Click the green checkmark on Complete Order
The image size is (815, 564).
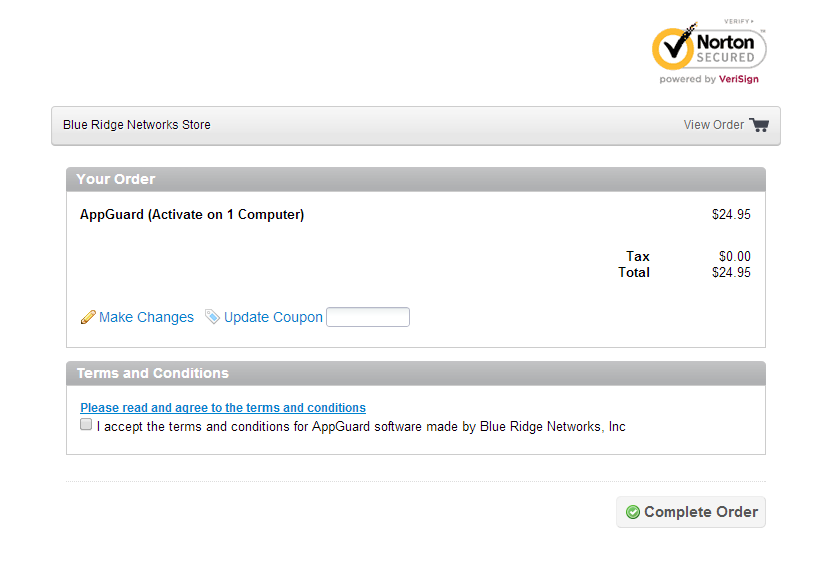point(633,512)
